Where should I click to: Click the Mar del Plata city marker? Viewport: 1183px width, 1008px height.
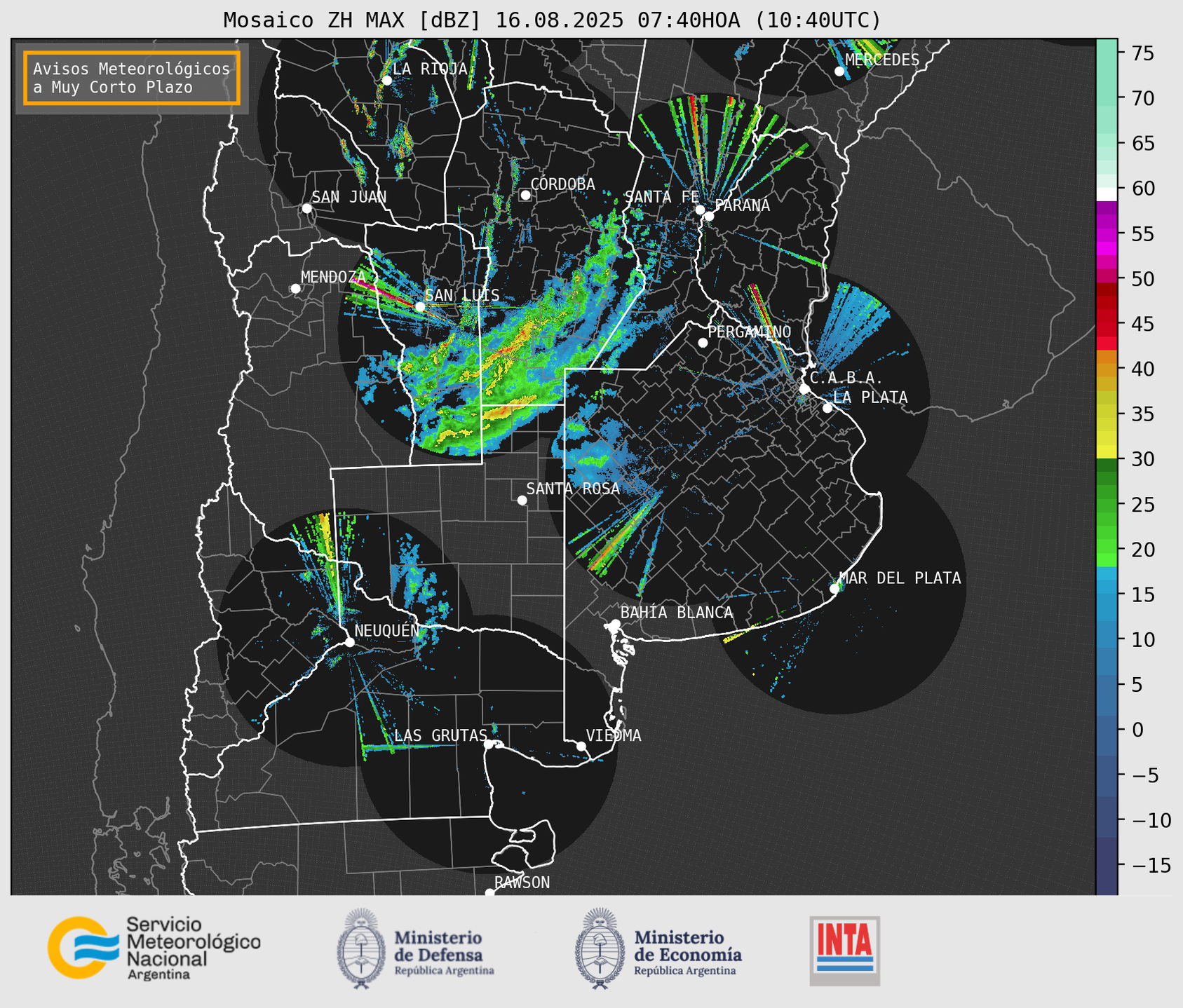click(834, 589)
